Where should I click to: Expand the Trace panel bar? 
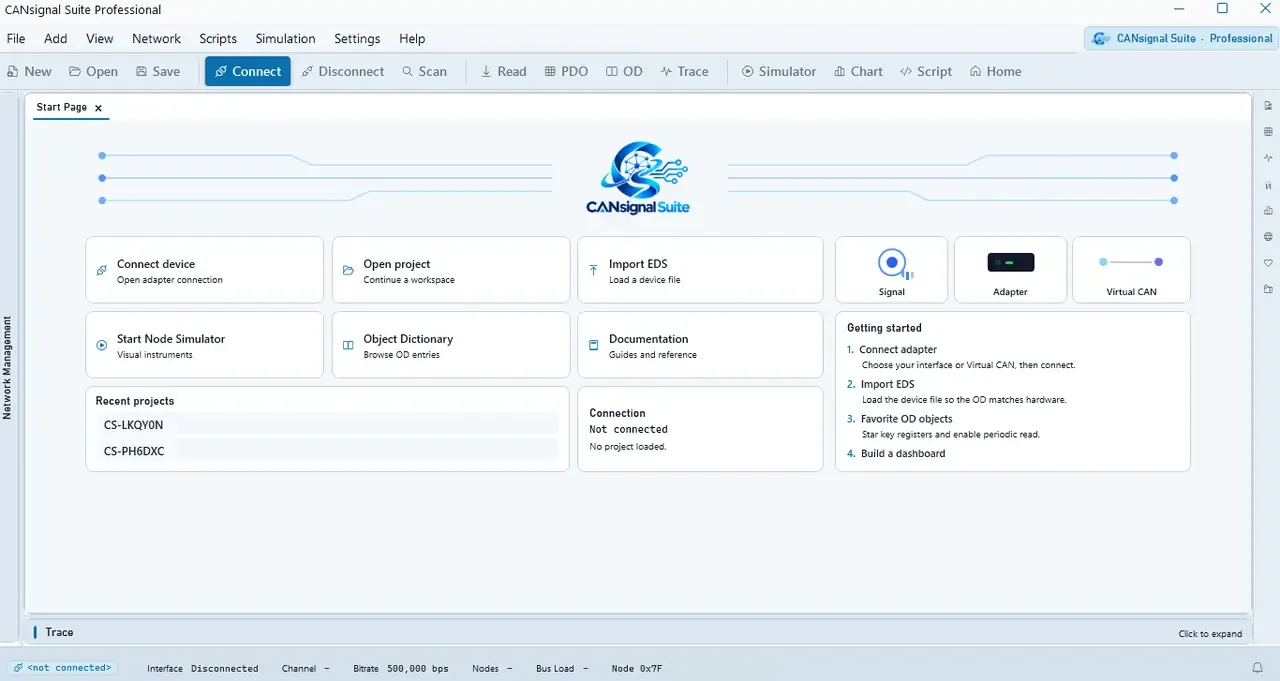(638, 632)
